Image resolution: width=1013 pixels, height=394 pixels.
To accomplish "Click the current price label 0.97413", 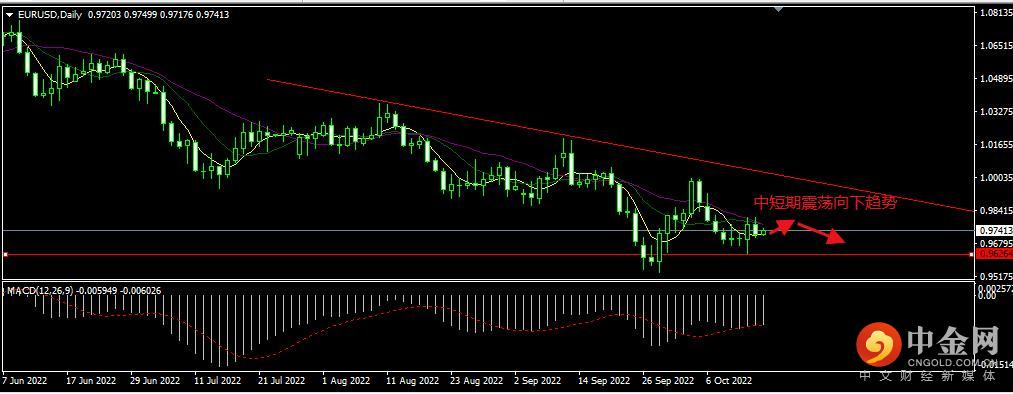I will (x=994, y=230).
